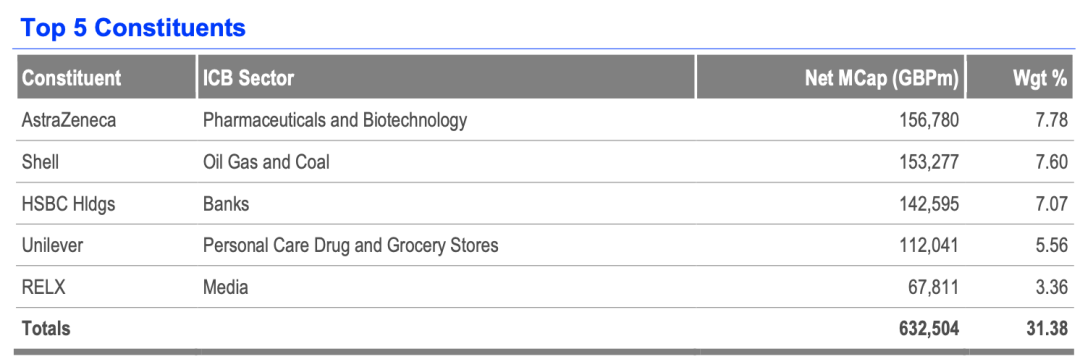Click the Banks sector cell
1080x362 pixels.
pos(226,204)
